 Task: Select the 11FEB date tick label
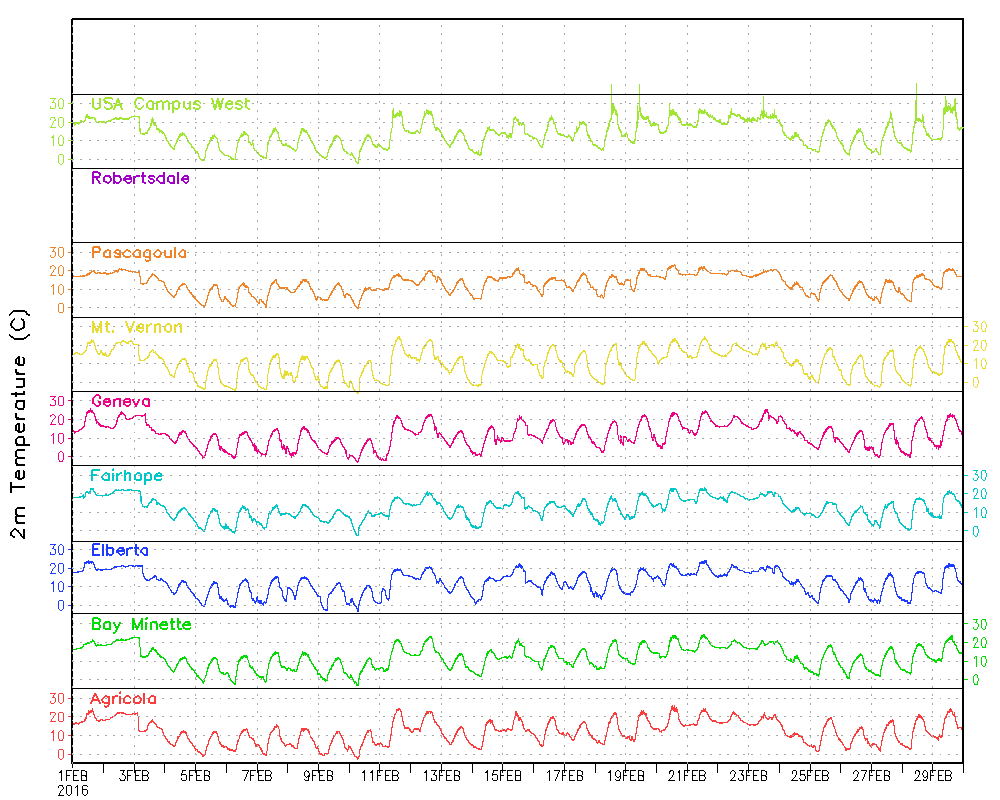(x=380, y=775)
